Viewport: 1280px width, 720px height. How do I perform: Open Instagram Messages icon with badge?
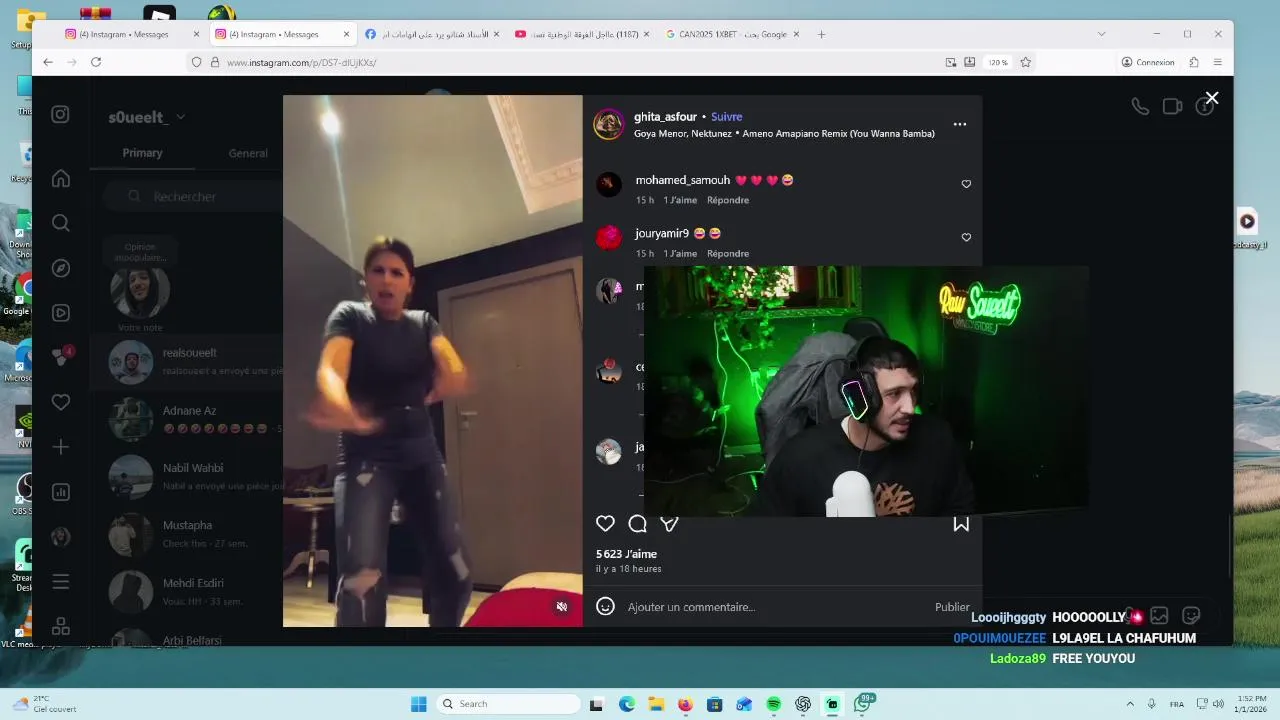pyautogui.click(x=61, y=357)
